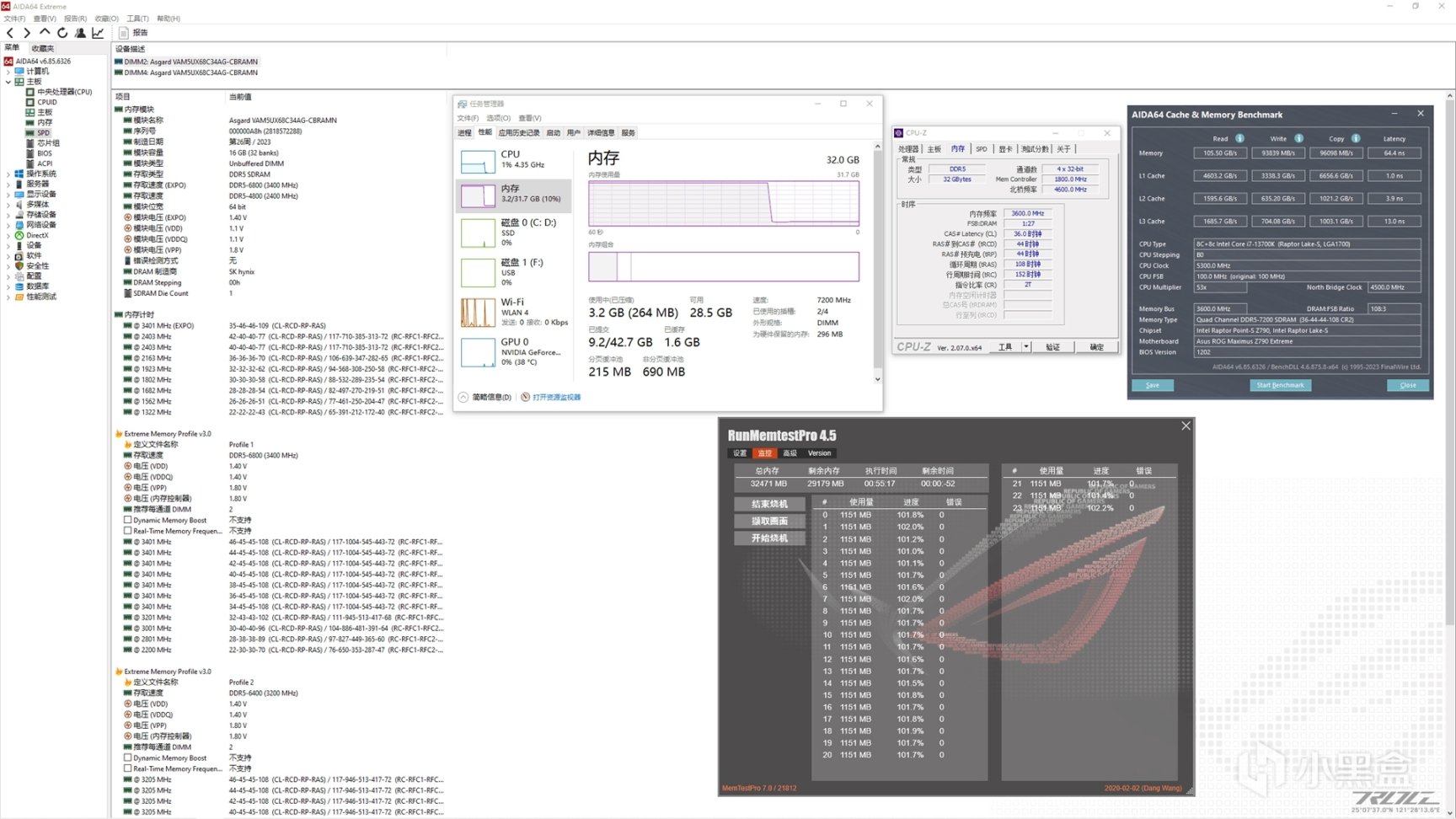This screenshot has height=819, width=1456.
Task: Expand the 显示设备 tree node
Action: click(x=8, y=194)
